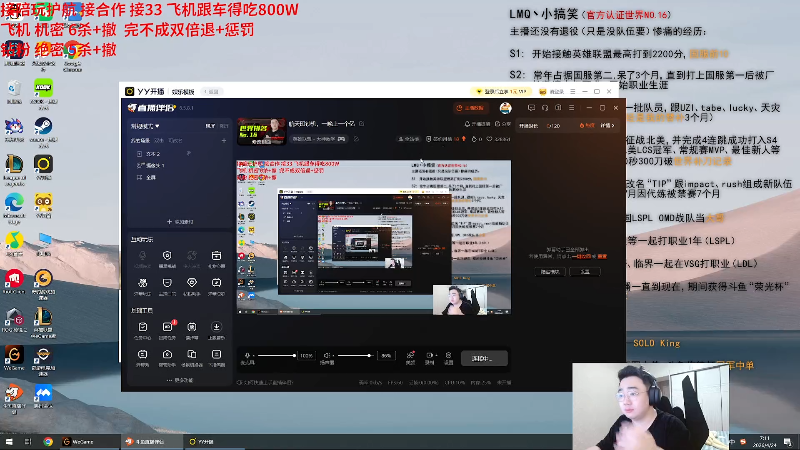Select the 文本 2 source row
The width and height of the screenshot is (800, 450).
(179, 154)
